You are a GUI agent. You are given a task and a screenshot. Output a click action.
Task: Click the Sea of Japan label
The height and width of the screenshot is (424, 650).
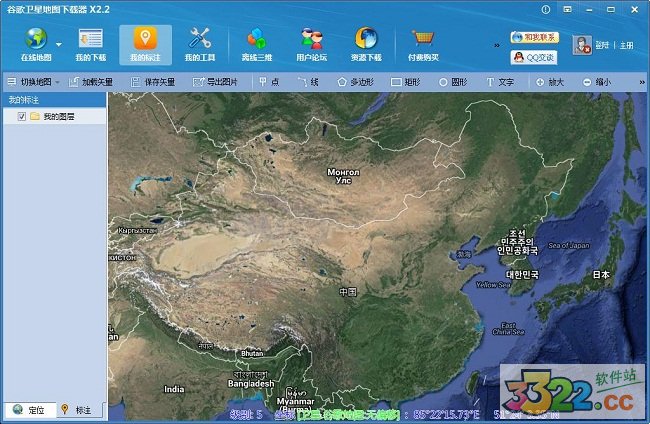pyautogui.click(x=569, y=245)
